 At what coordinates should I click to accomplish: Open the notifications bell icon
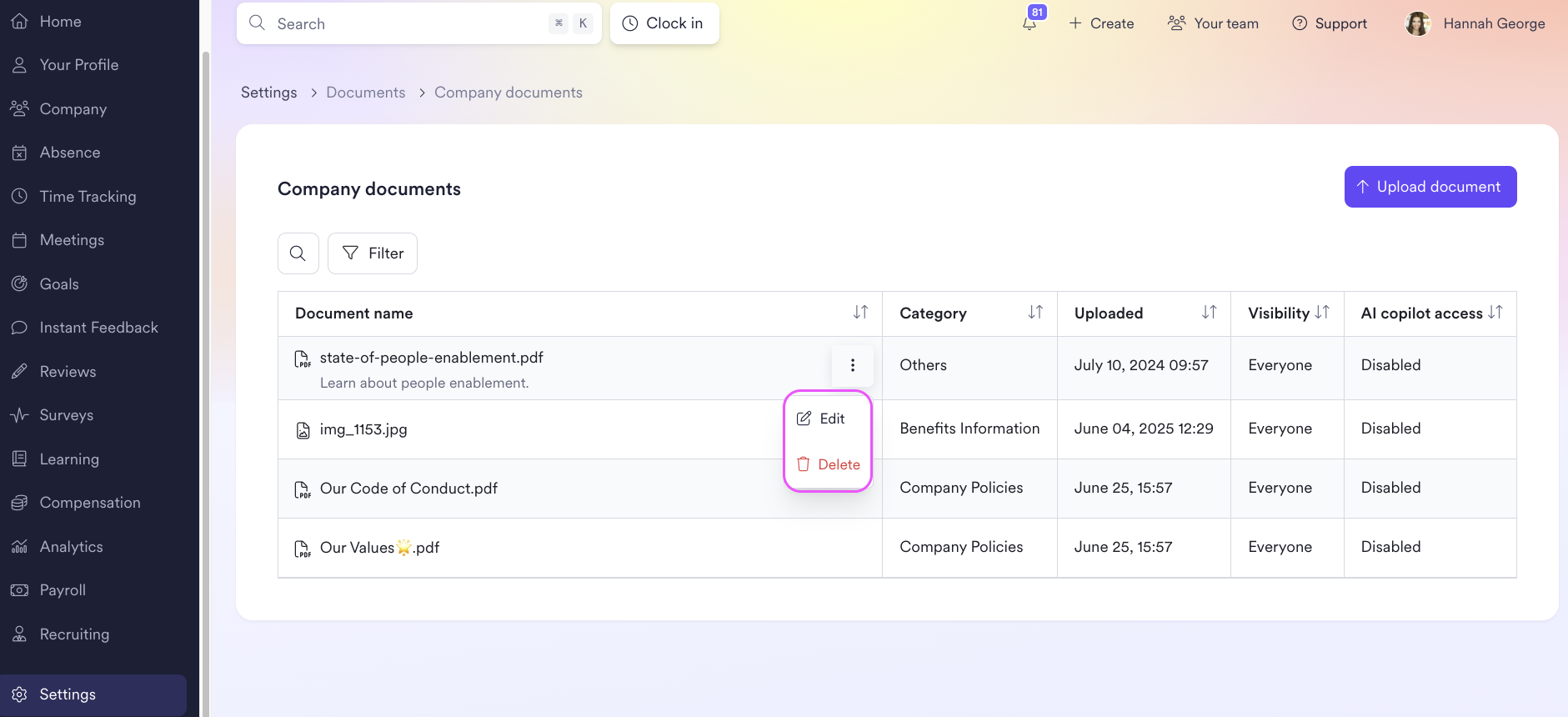pos(1029,23)
